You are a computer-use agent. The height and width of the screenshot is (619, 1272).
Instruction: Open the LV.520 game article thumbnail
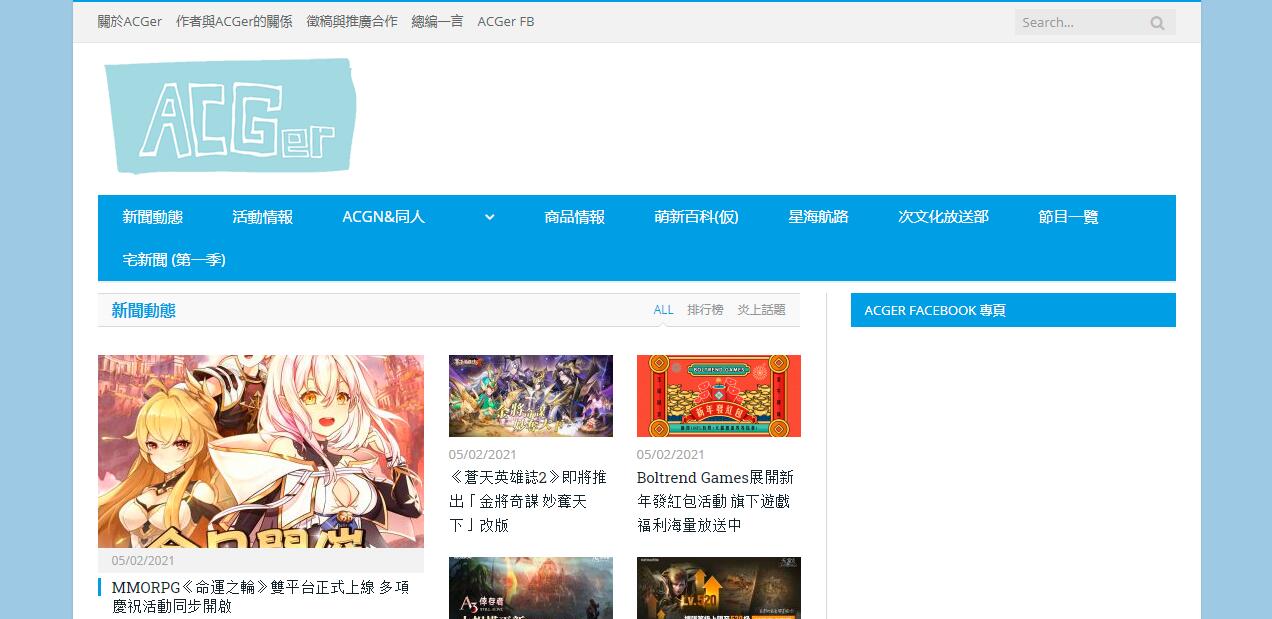click(x=719, y=588)
